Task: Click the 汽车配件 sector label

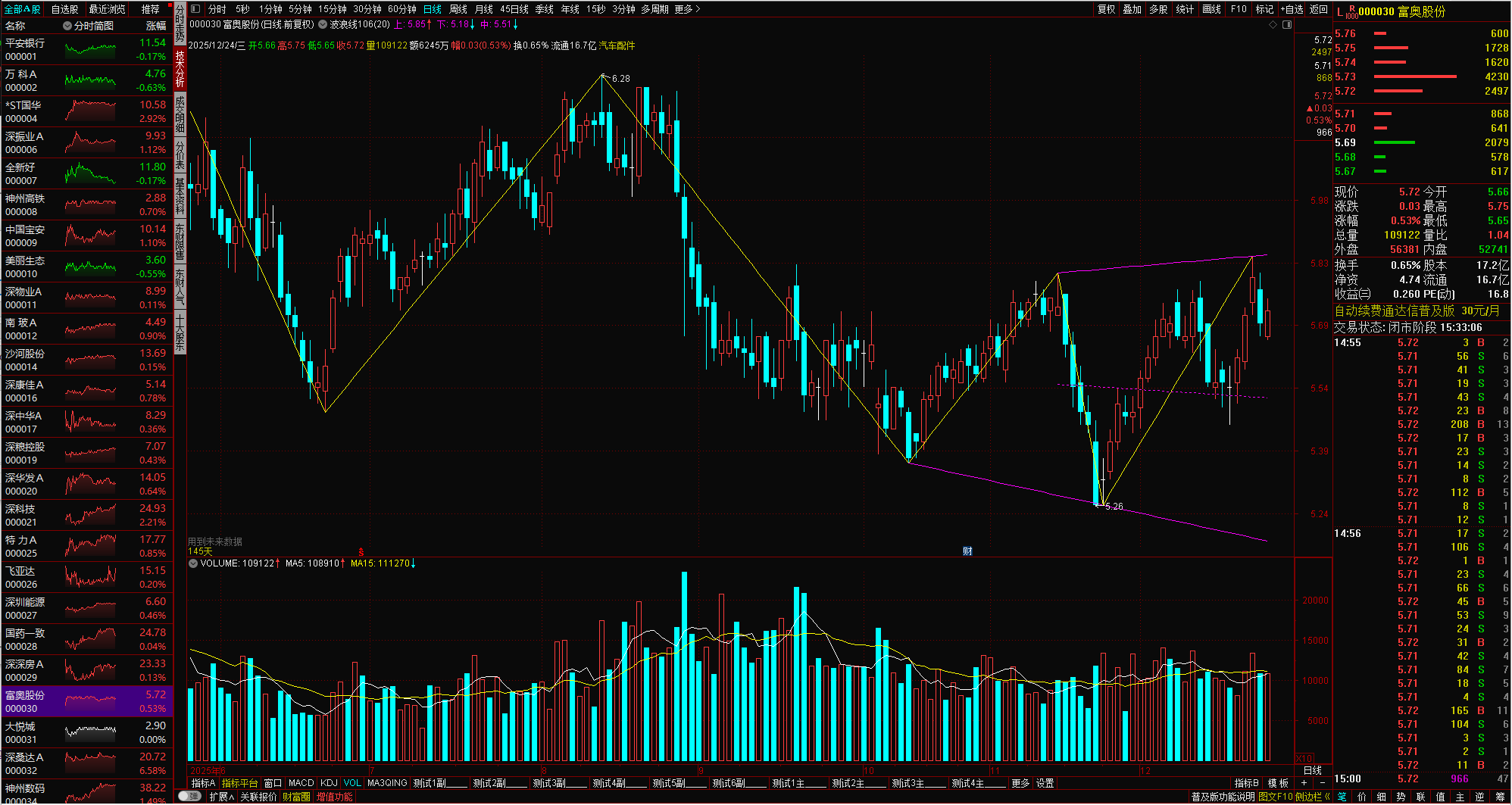Action: [x=617, y=45]
